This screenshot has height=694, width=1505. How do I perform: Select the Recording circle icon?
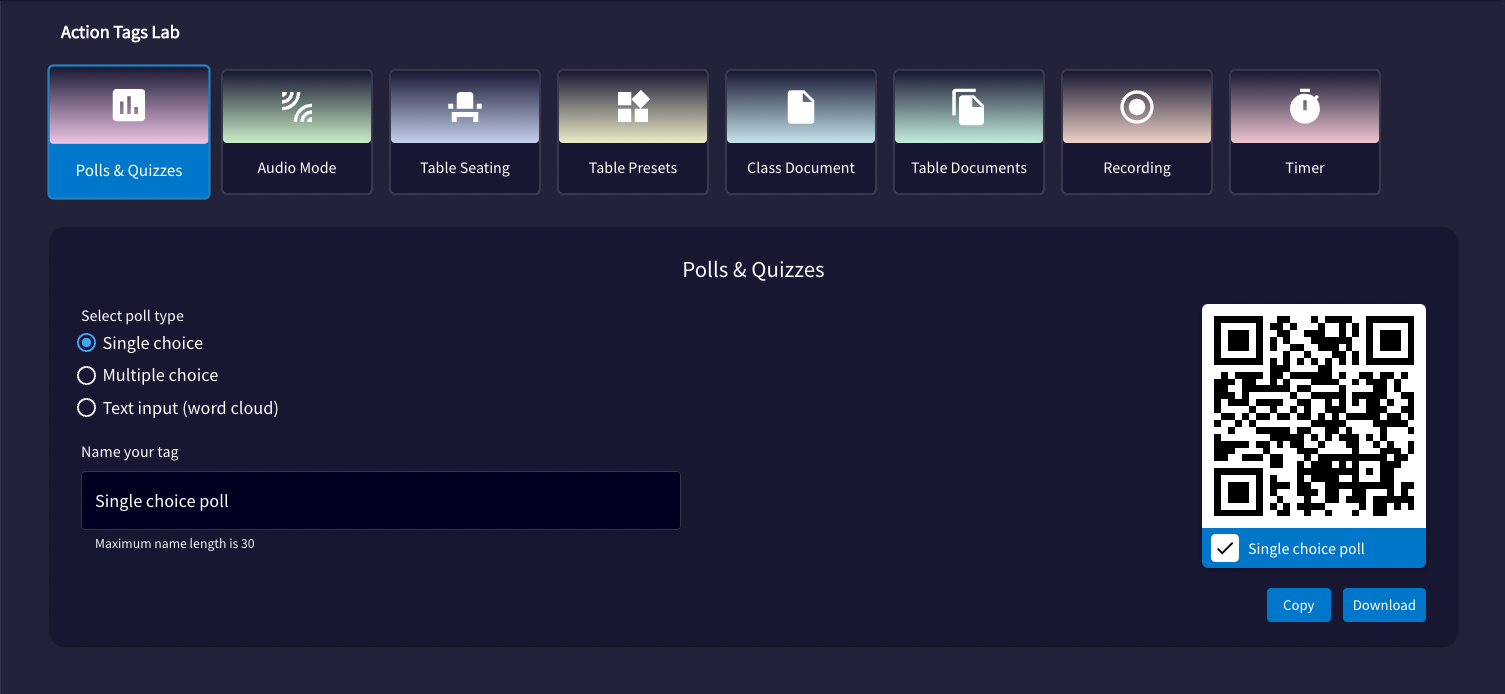pyautogui.click(x=1137, y=107)
